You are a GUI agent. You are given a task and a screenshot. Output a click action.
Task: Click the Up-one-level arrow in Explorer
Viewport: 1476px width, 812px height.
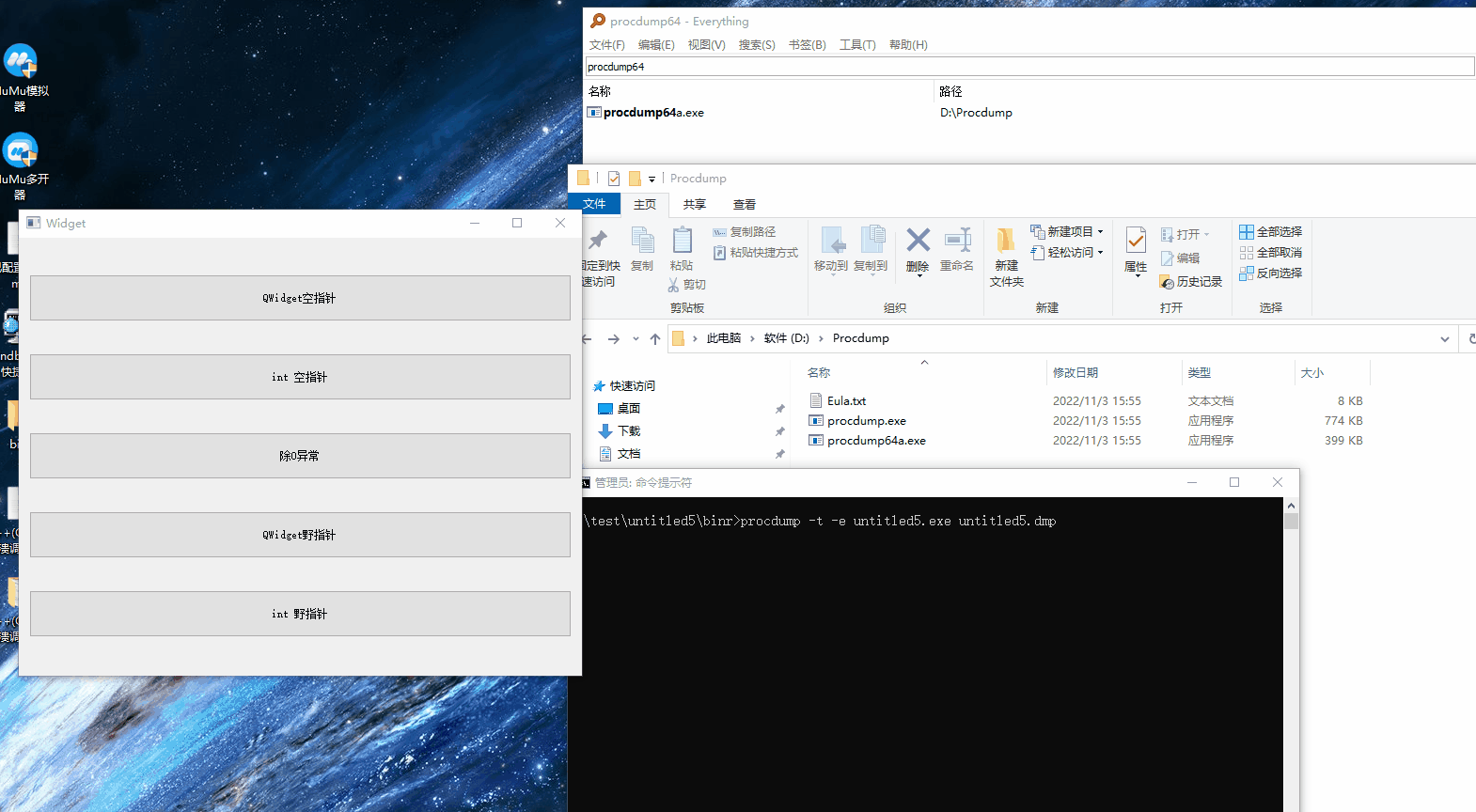pyautogui.click(x=655, y=338)
